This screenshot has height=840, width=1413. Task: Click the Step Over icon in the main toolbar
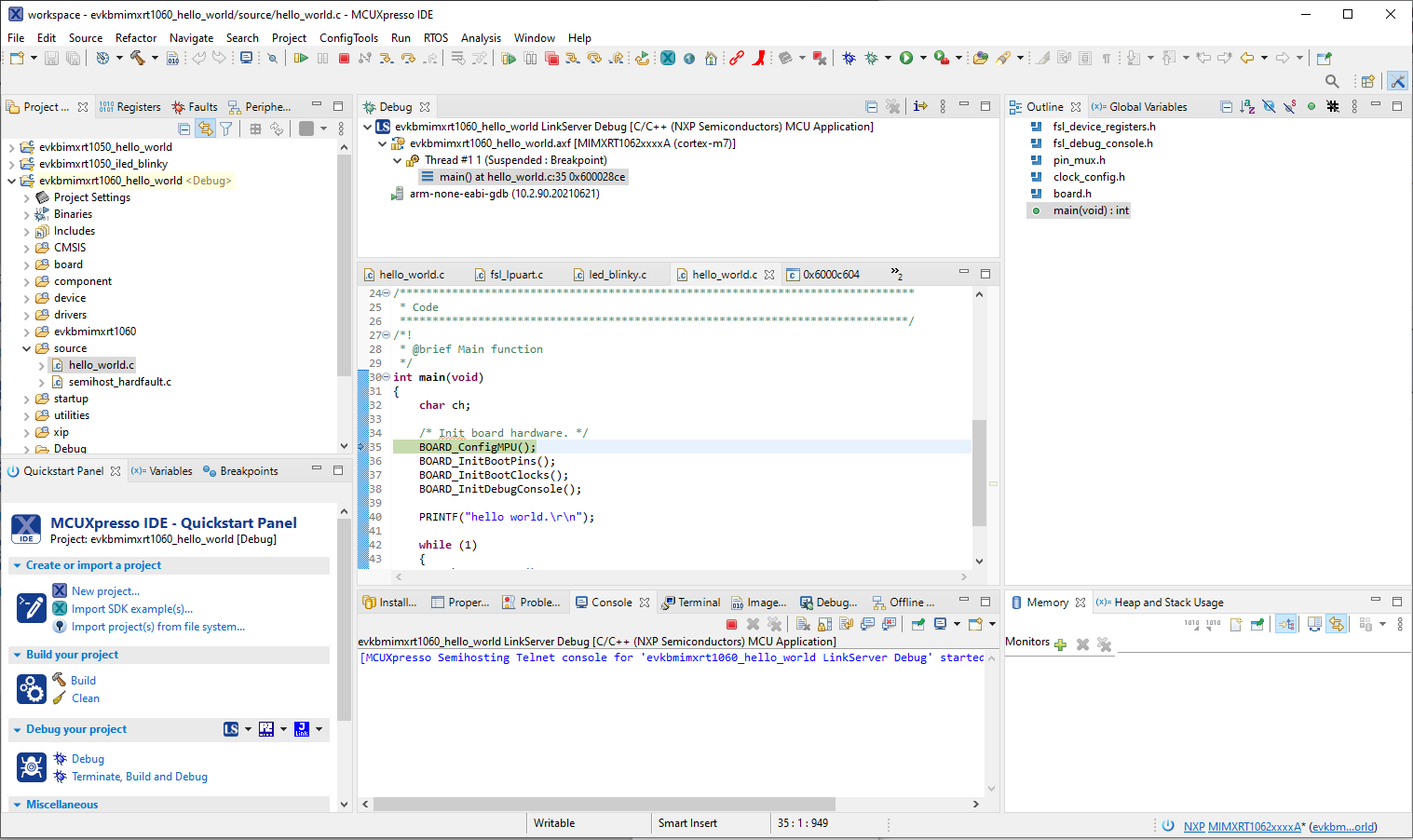click(x=408, y=58)
